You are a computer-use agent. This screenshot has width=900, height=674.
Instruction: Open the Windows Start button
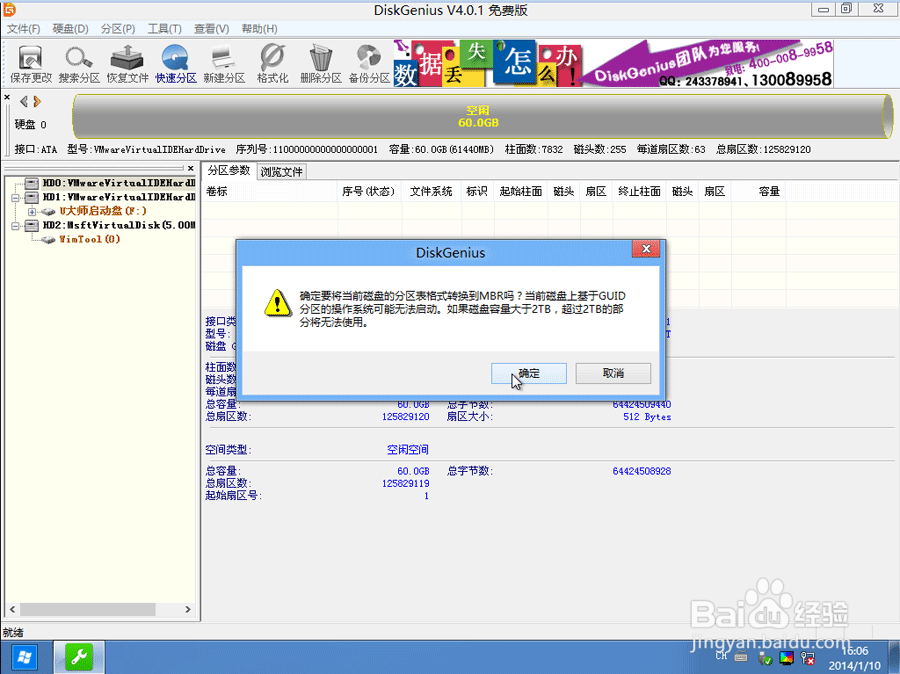point(25,657)
